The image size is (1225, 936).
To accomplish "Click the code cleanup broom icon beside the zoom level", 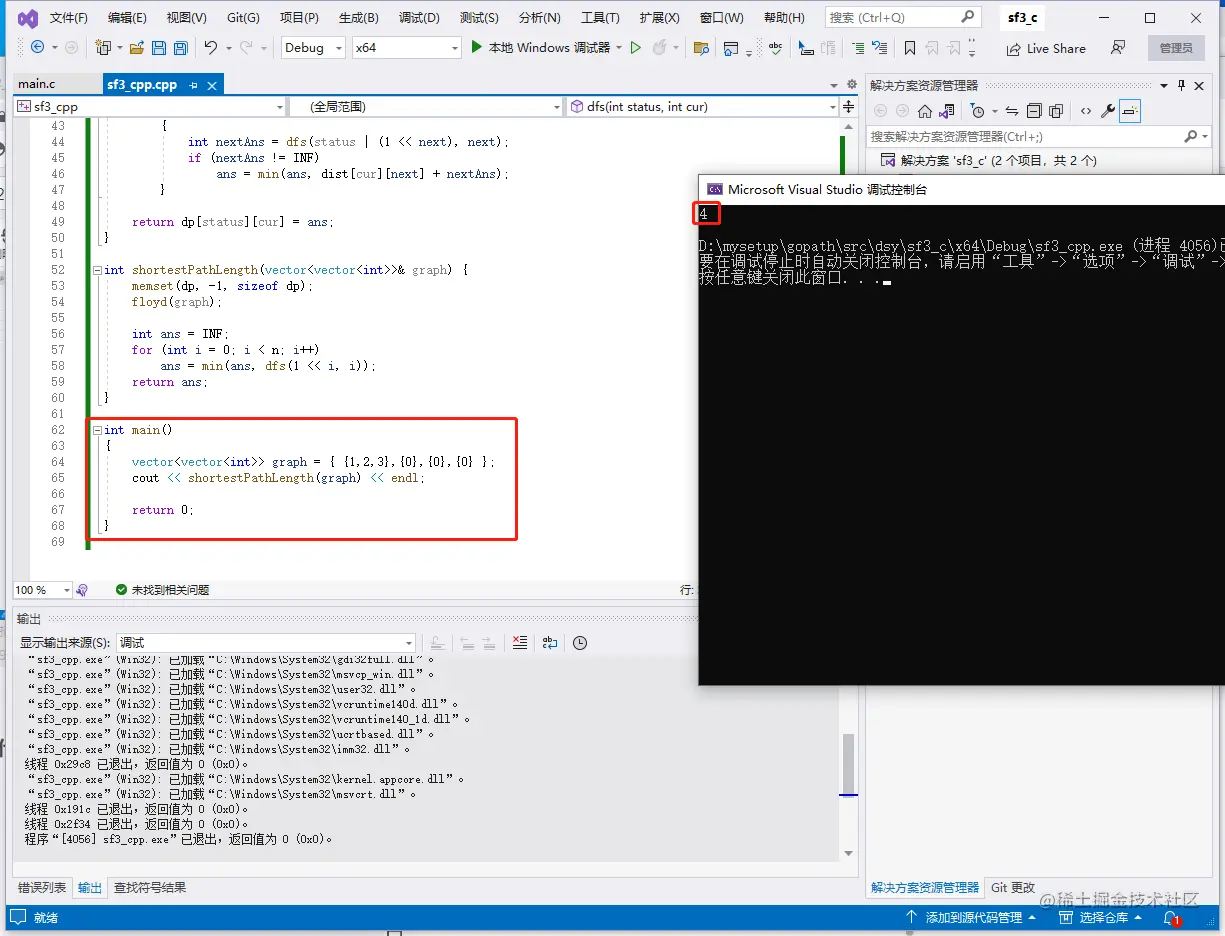I will coord(82,590).
